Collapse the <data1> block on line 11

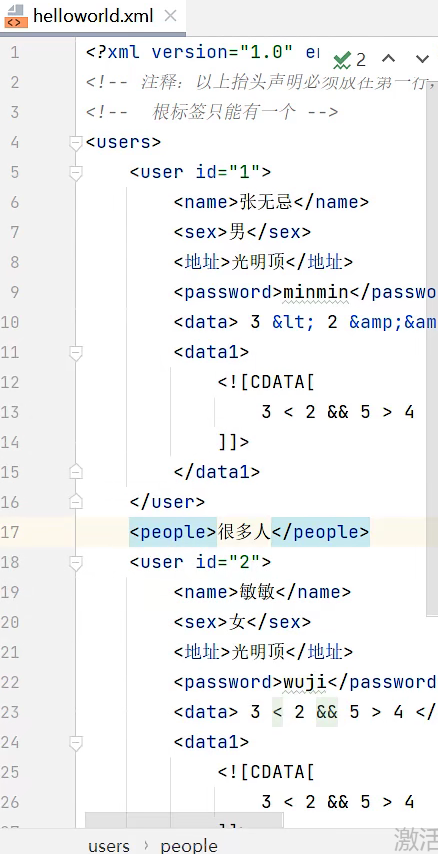[76, 352]
